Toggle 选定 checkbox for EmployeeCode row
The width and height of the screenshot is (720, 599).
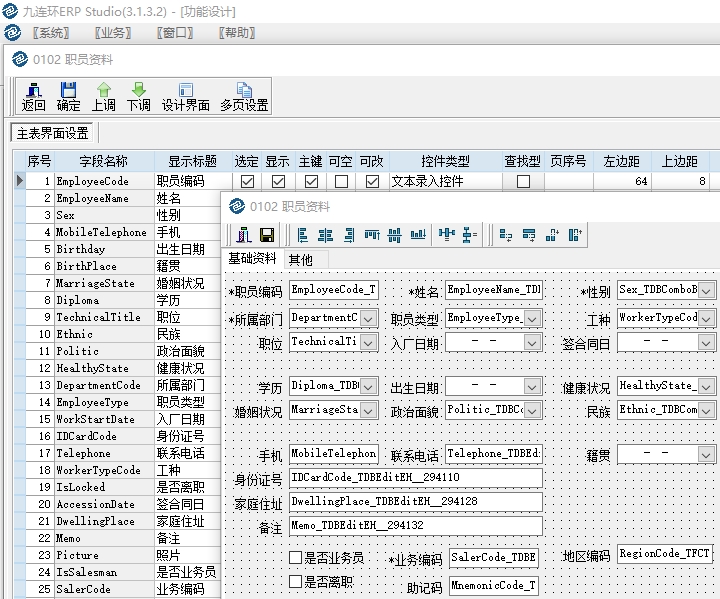(x=248, y=181)
